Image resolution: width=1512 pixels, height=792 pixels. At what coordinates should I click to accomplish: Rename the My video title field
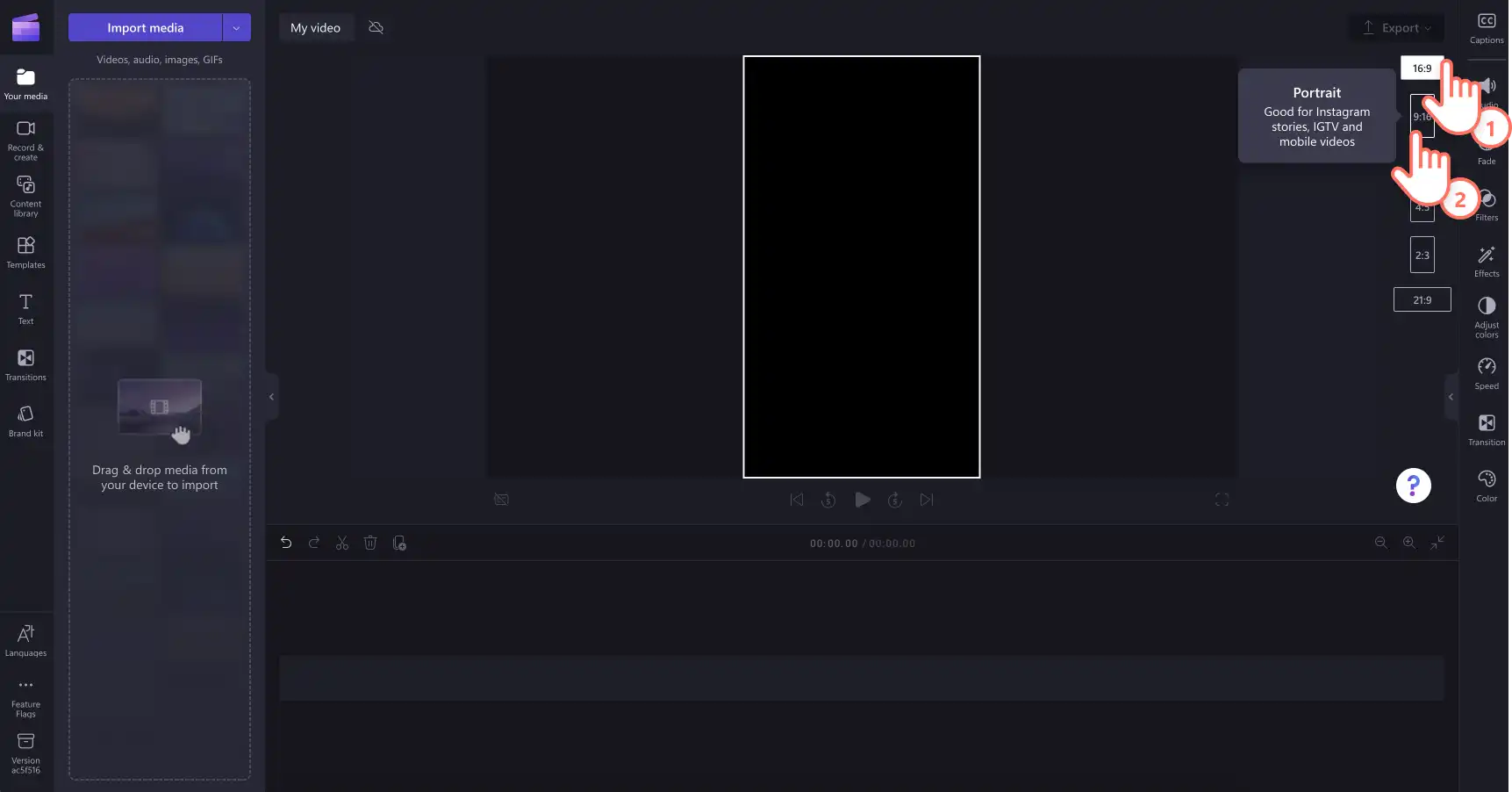[x=316, y=28]
